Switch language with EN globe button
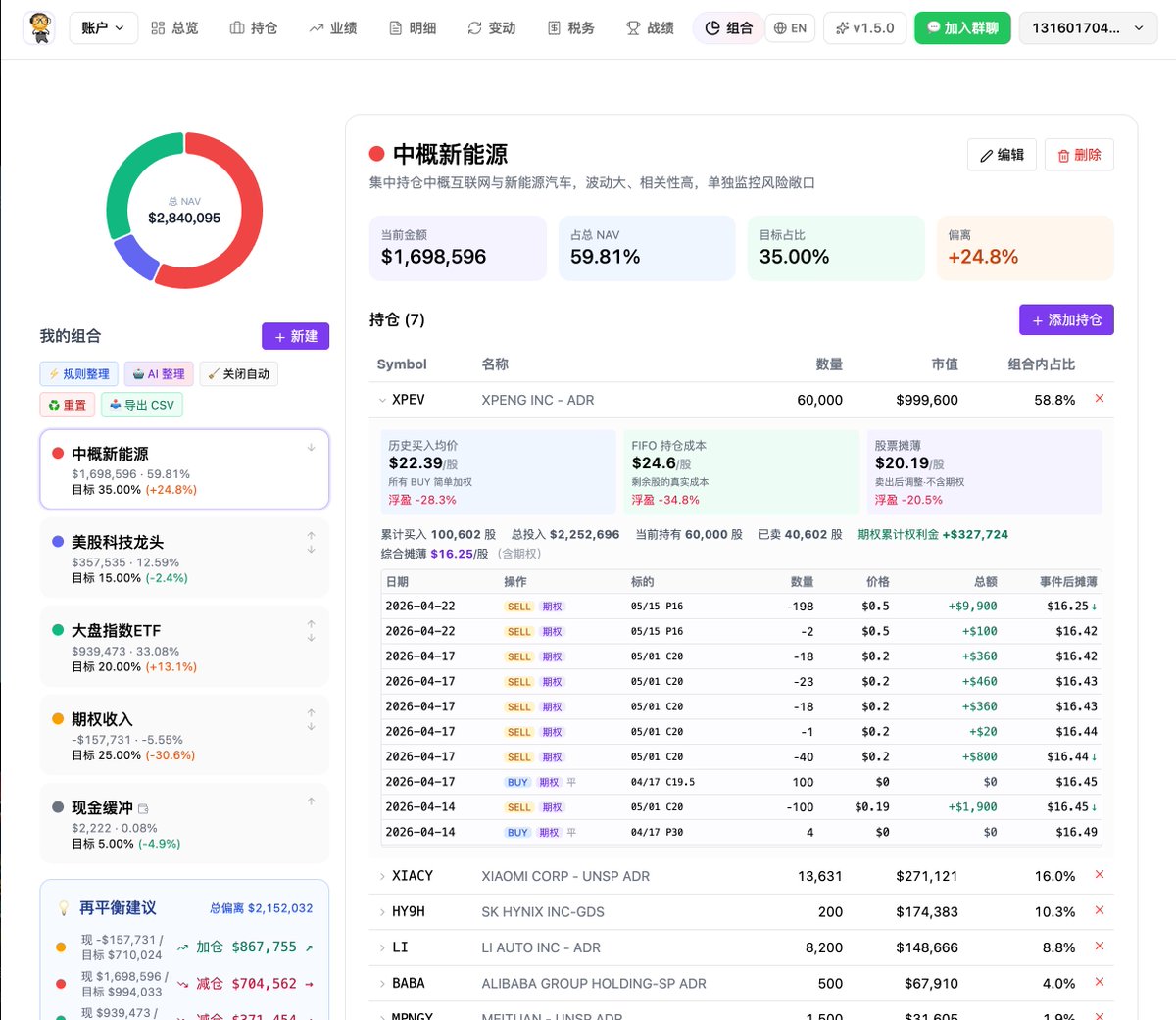 [x=790, y=28]
